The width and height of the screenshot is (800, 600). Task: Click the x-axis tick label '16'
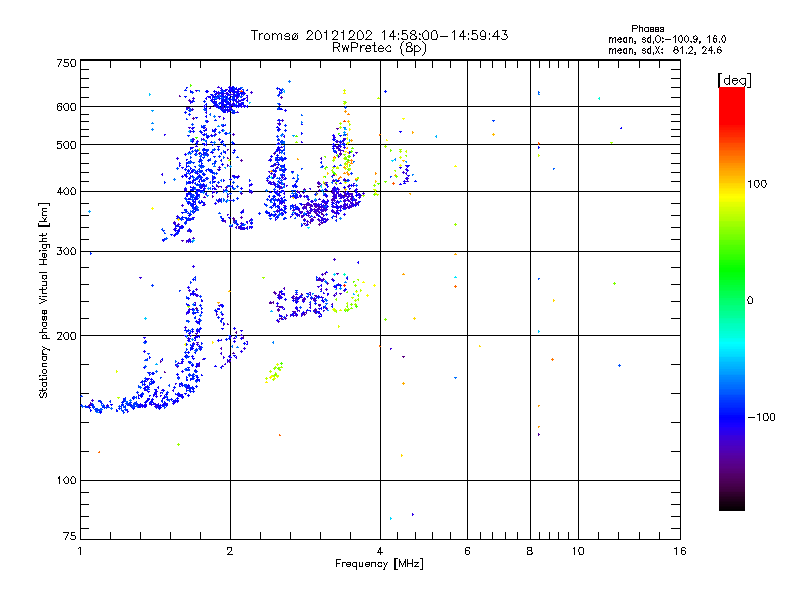(680, 551)
